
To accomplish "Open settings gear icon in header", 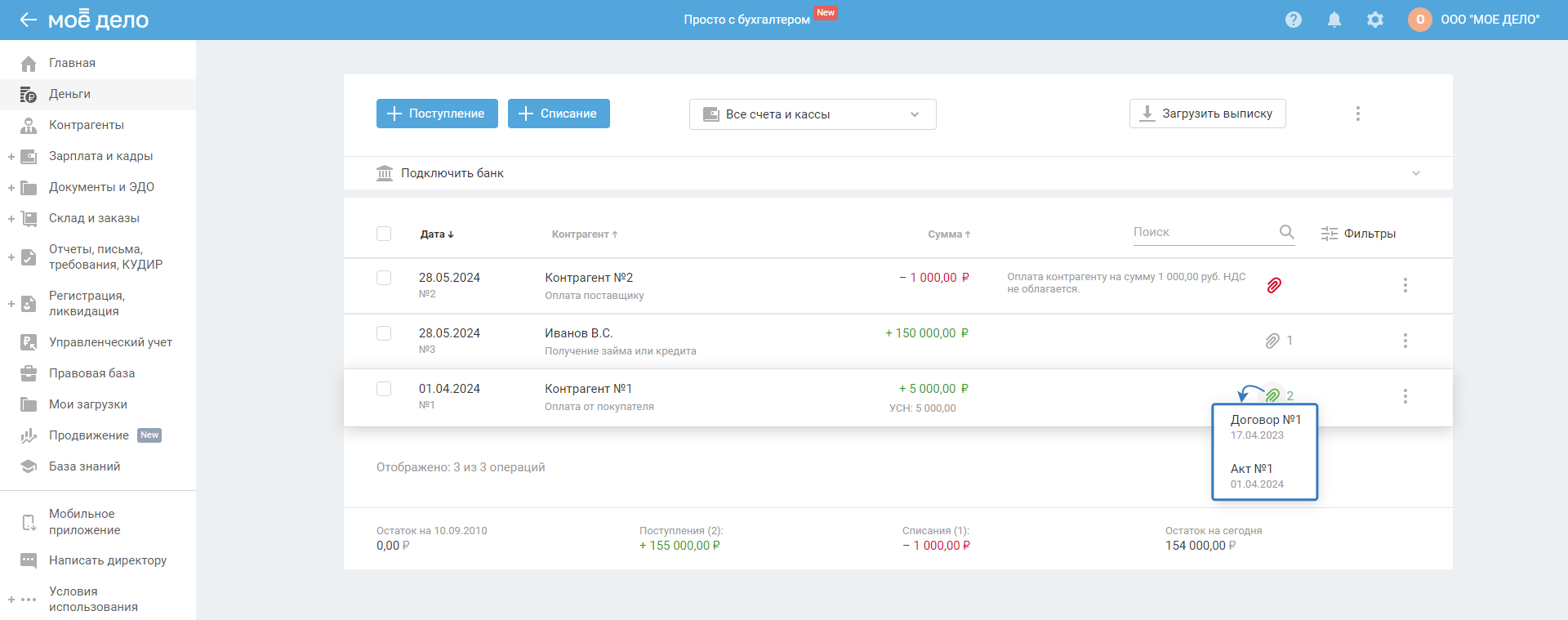I will (1375, 20).
